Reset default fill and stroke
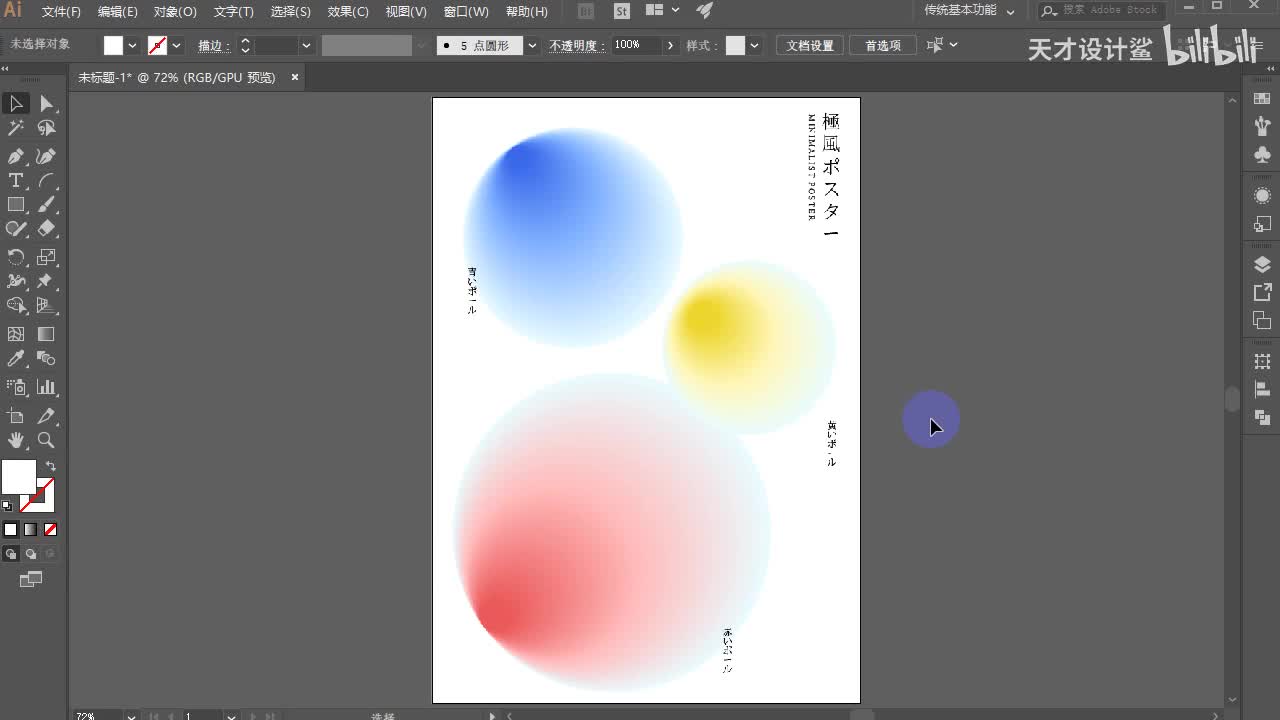 (x=8, y=506)
